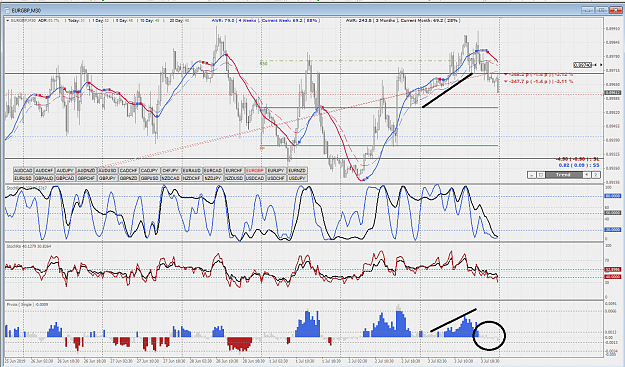Select the AUDJPY symbol button
The image size is (625, 367).
[66, 171]
